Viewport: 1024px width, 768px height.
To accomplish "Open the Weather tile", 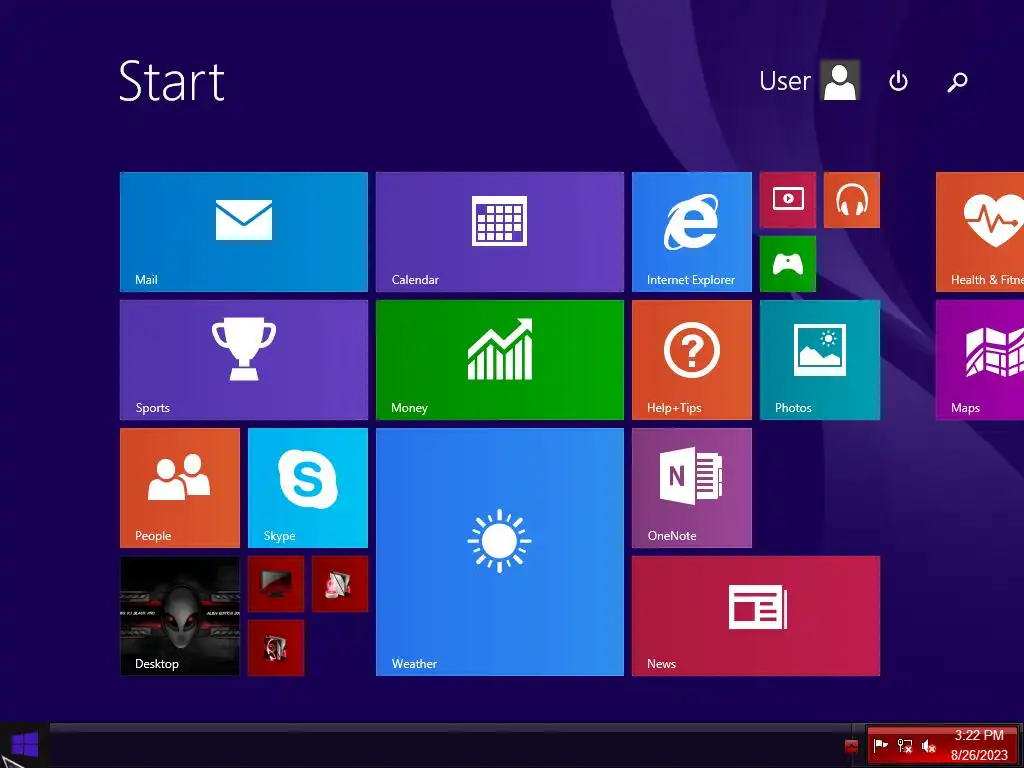I will [500, 552].
